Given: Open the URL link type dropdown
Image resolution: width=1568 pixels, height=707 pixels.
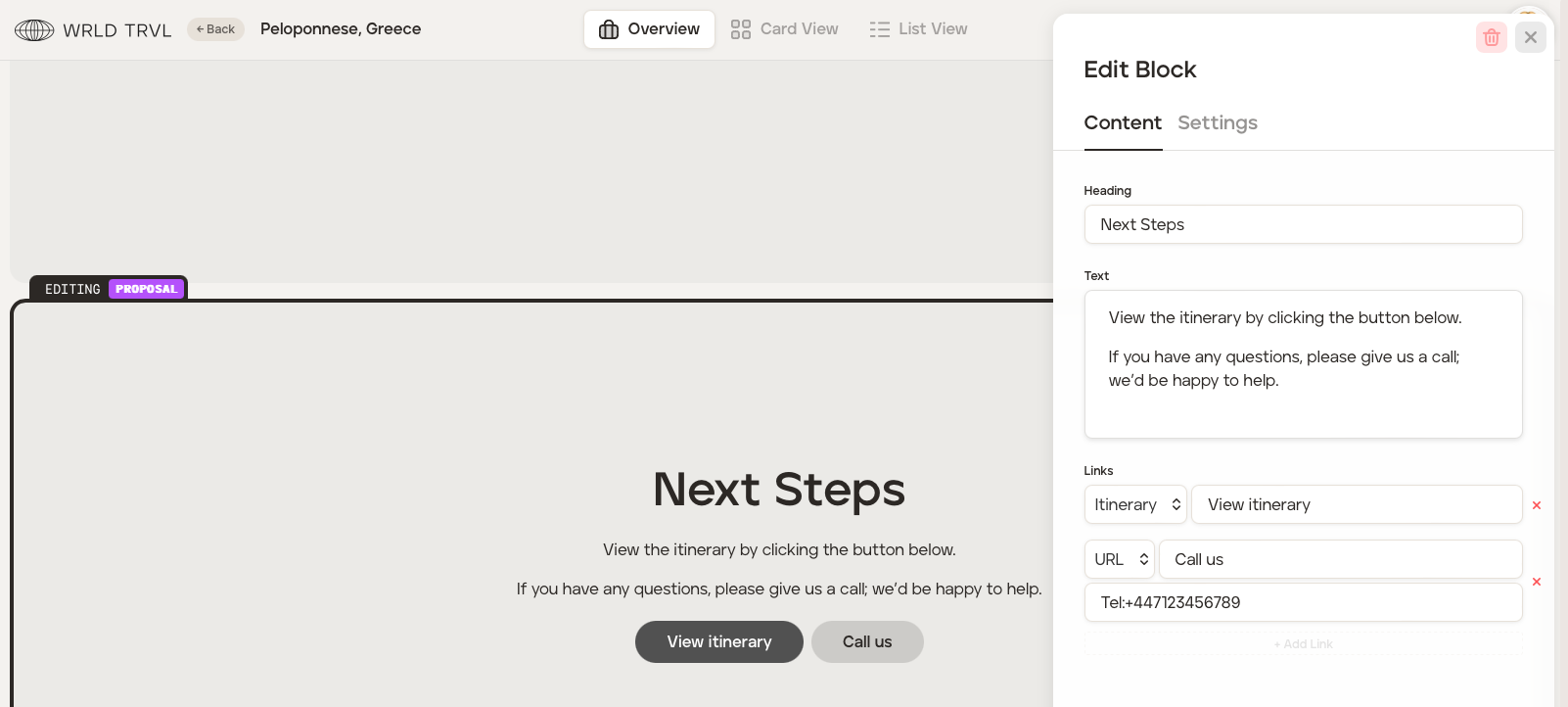Looking at the screenshot, I should 1120,559.
